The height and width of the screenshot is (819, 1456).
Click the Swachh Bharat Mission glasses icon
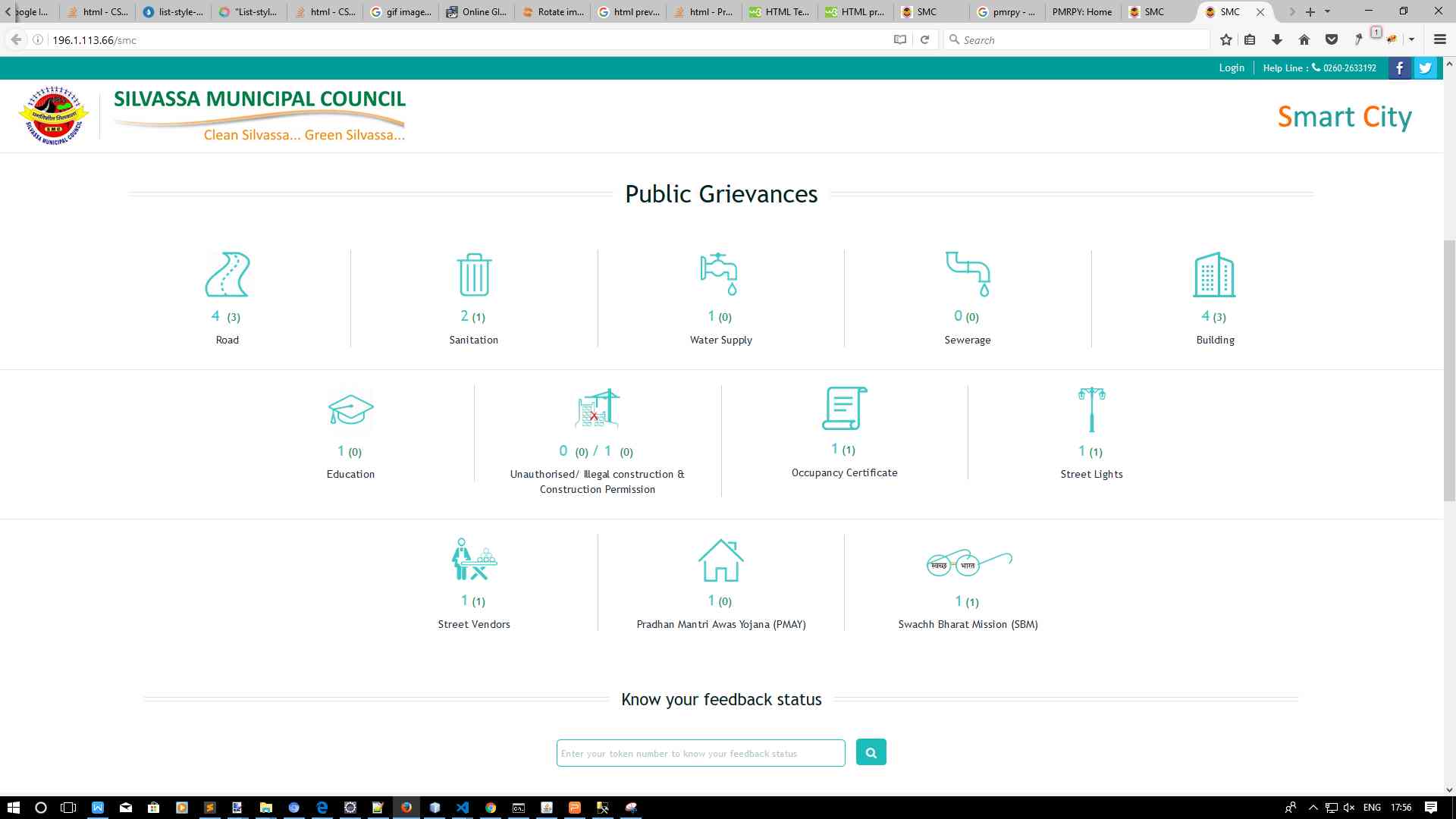pyautogui.click(x=968, y=563)
